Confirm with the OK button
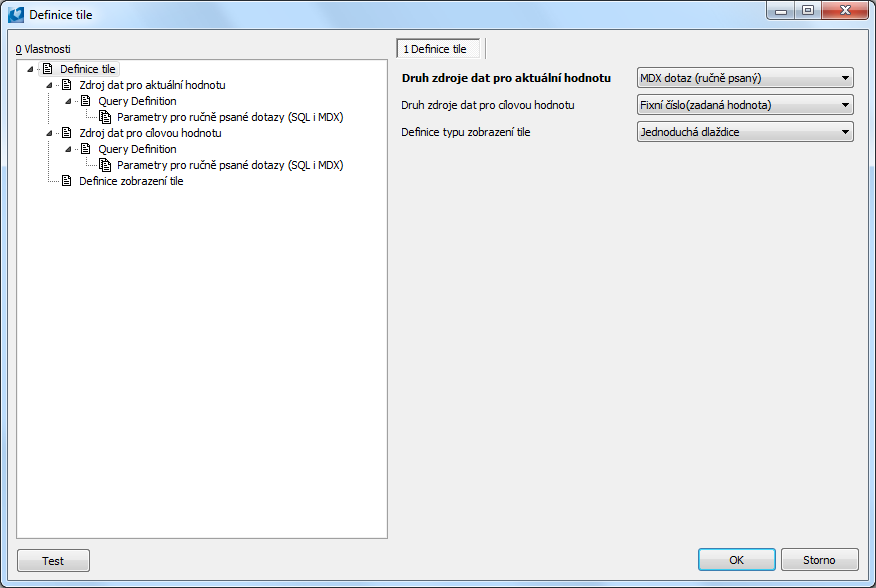876x588 pixels. 736,560
